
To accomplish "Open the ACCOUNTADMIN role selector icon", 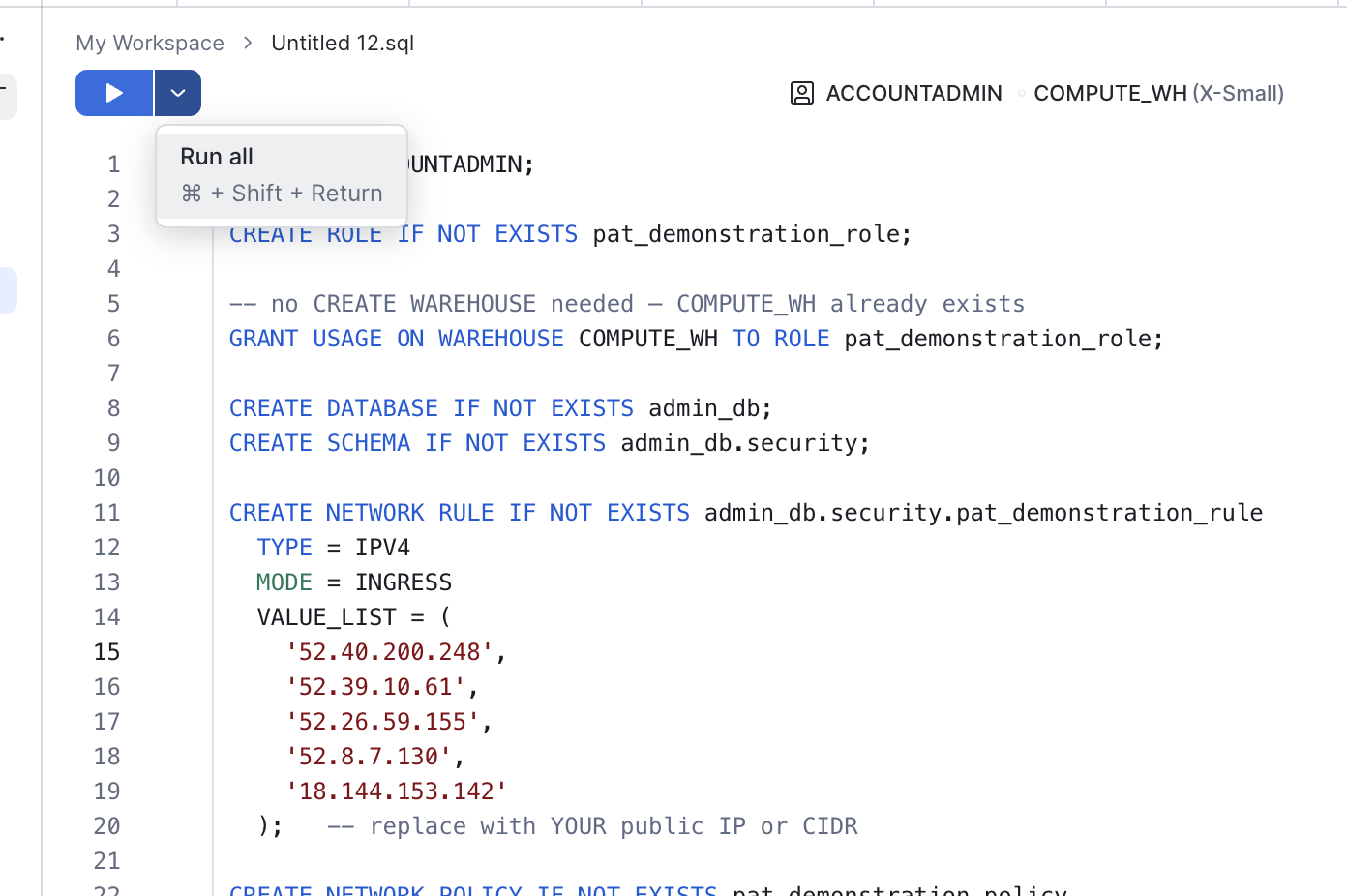I will click(x=802, y=93).
